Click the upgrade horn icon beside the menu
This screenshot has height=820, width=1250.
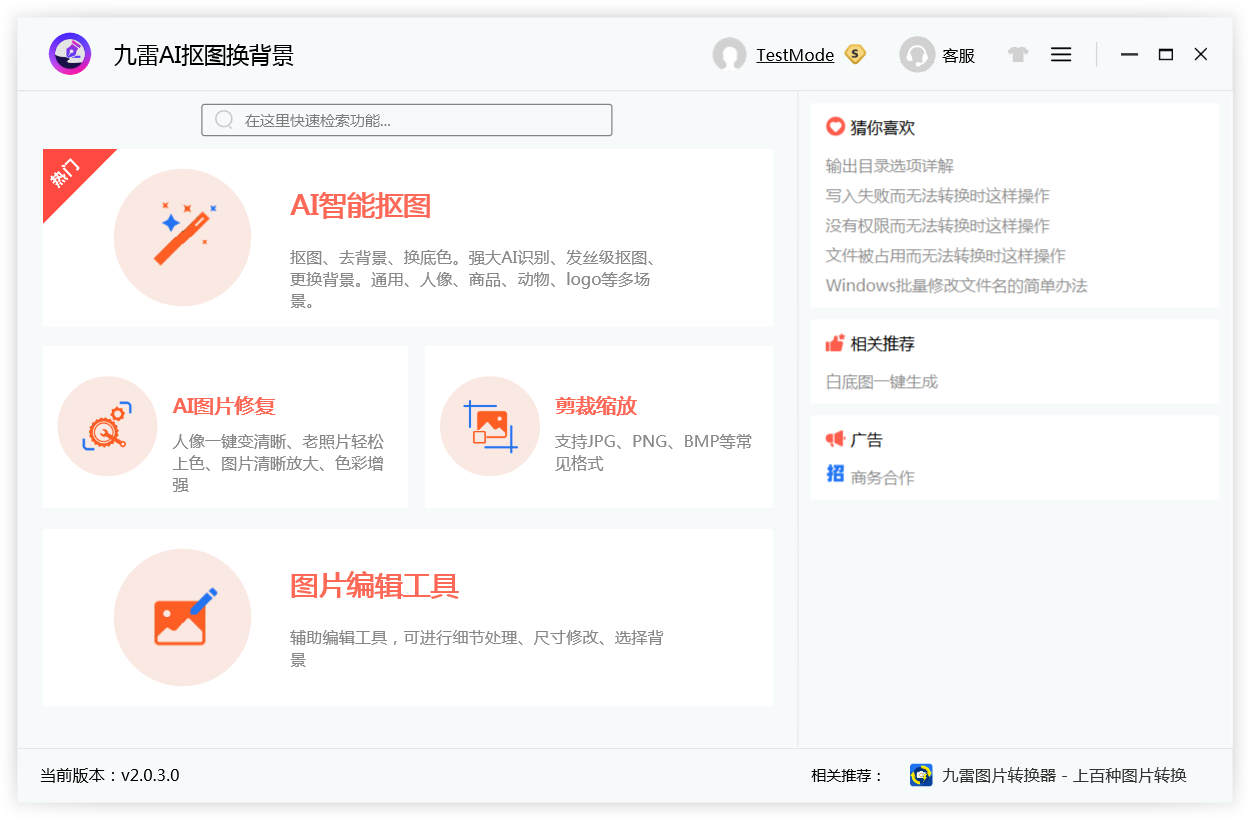click(x=1017, y=54)
